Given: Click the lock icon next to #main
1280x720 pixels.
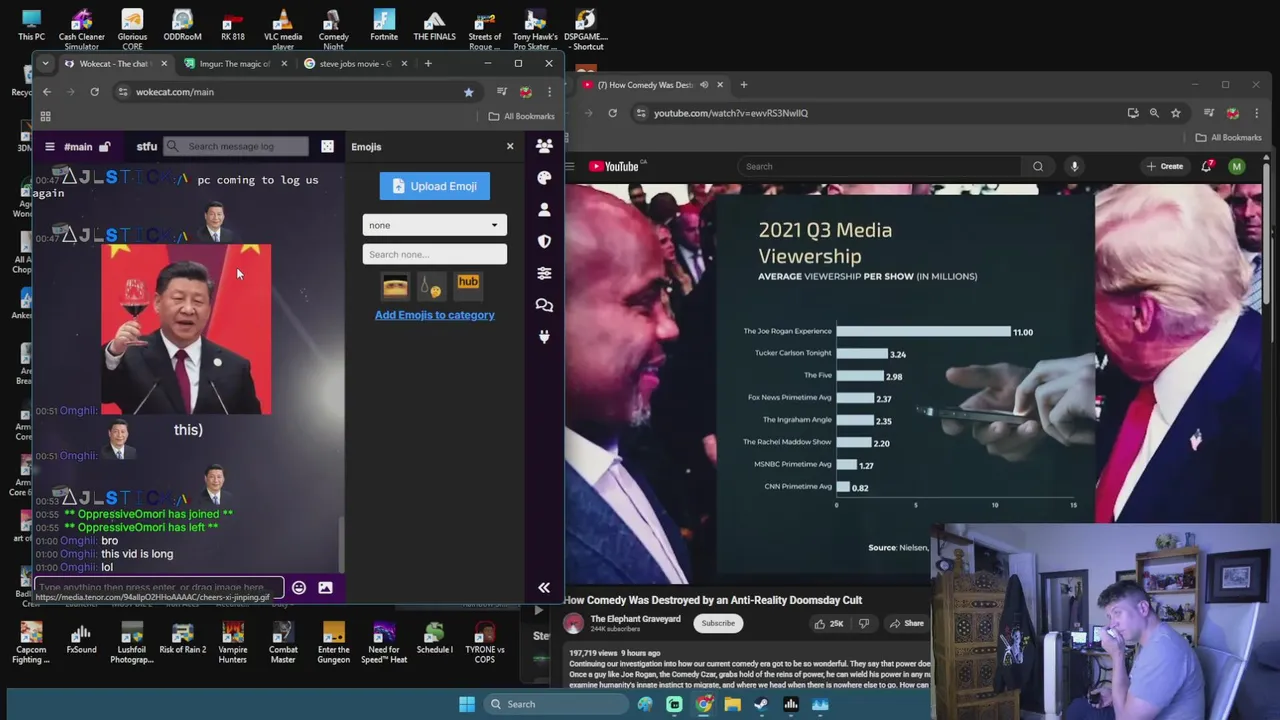Looking at the screenshot, I should coord(104,147).
